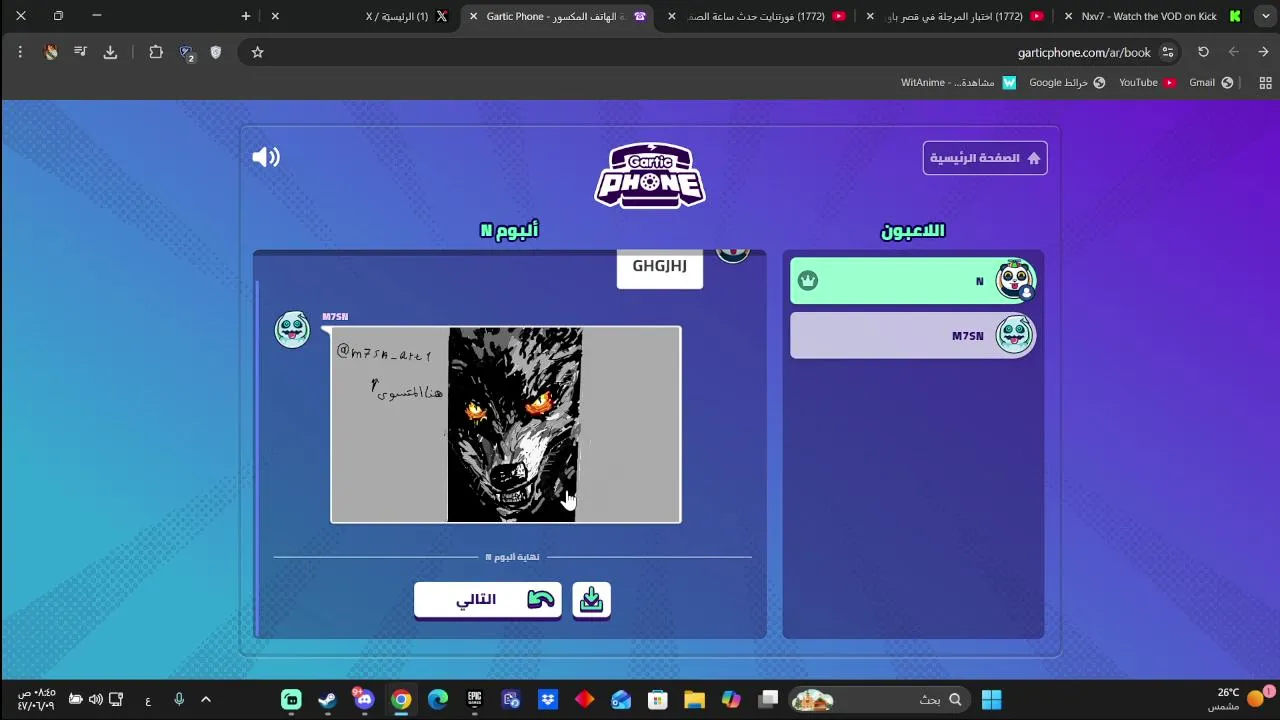Download the album with the download icon
The height and width of the screenshot is (720, 1280).
click(x=591, y=599)
